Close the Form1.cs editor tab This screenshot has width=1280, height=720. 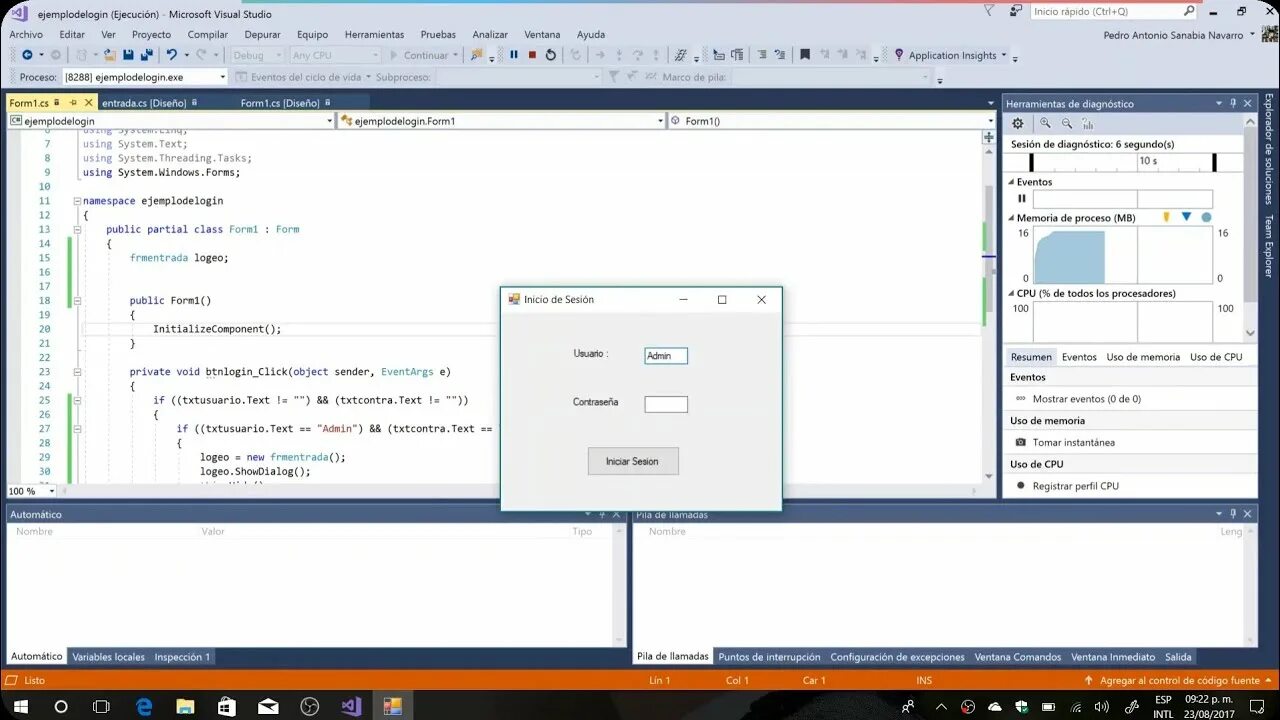pos(89,102)
